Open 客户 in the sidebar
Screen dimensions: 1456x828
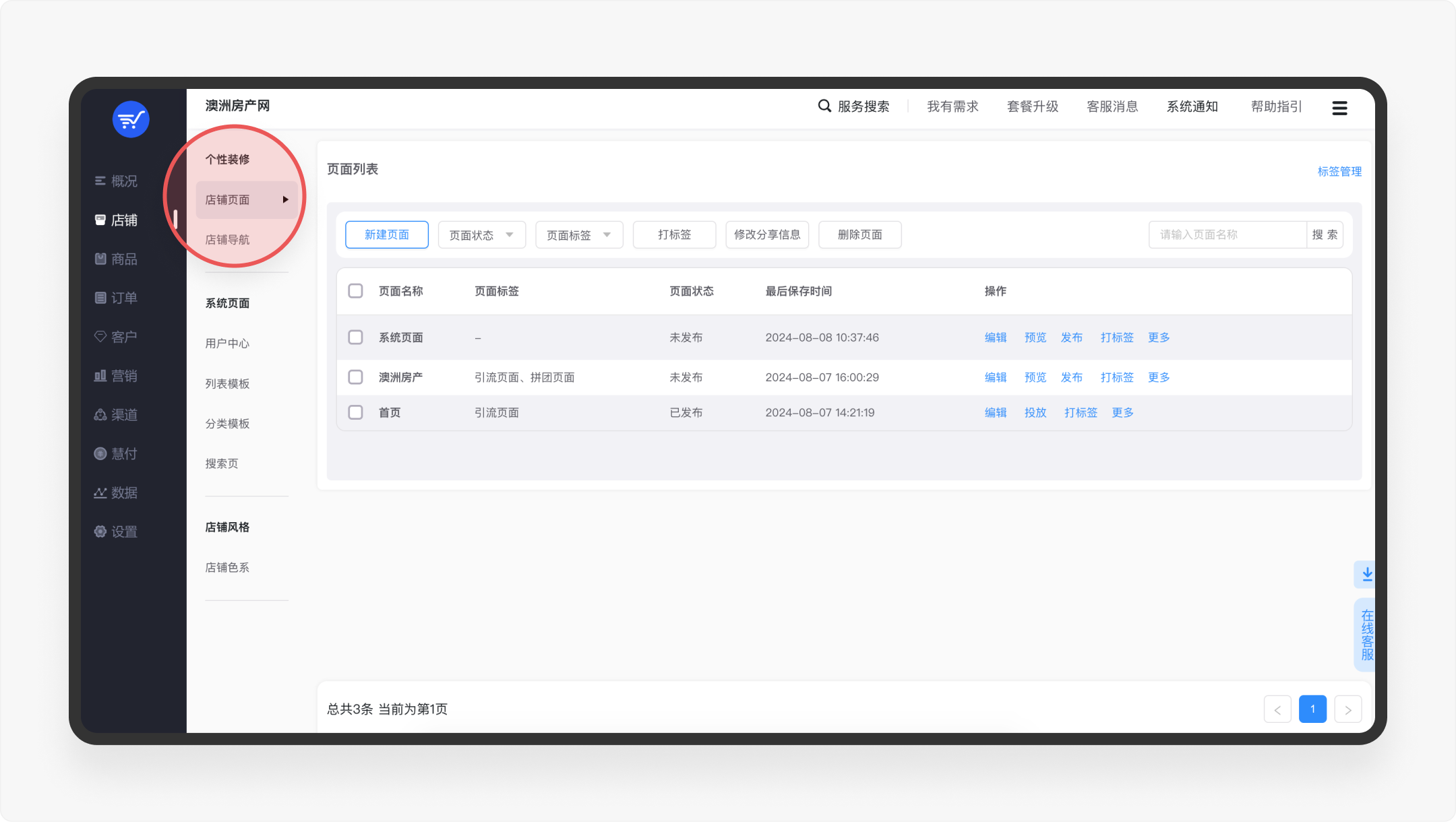[x=116, y=337]
